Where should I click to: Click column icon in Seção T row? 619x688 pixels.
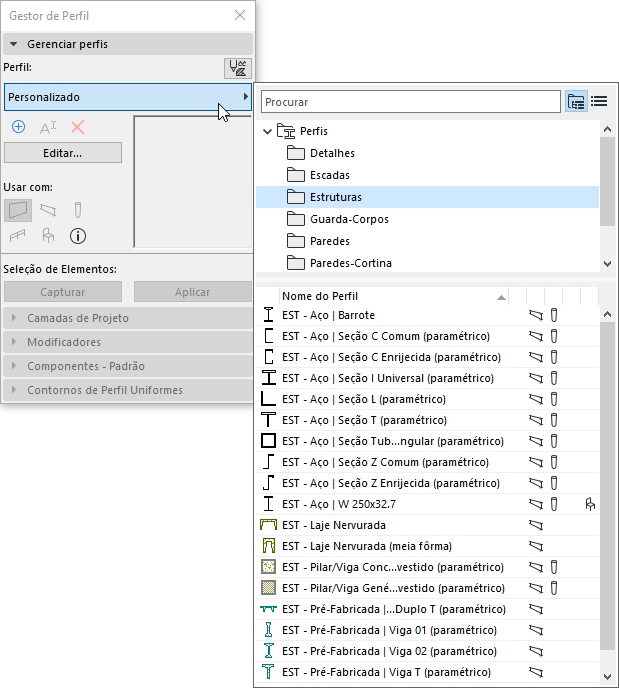(554, 420)
